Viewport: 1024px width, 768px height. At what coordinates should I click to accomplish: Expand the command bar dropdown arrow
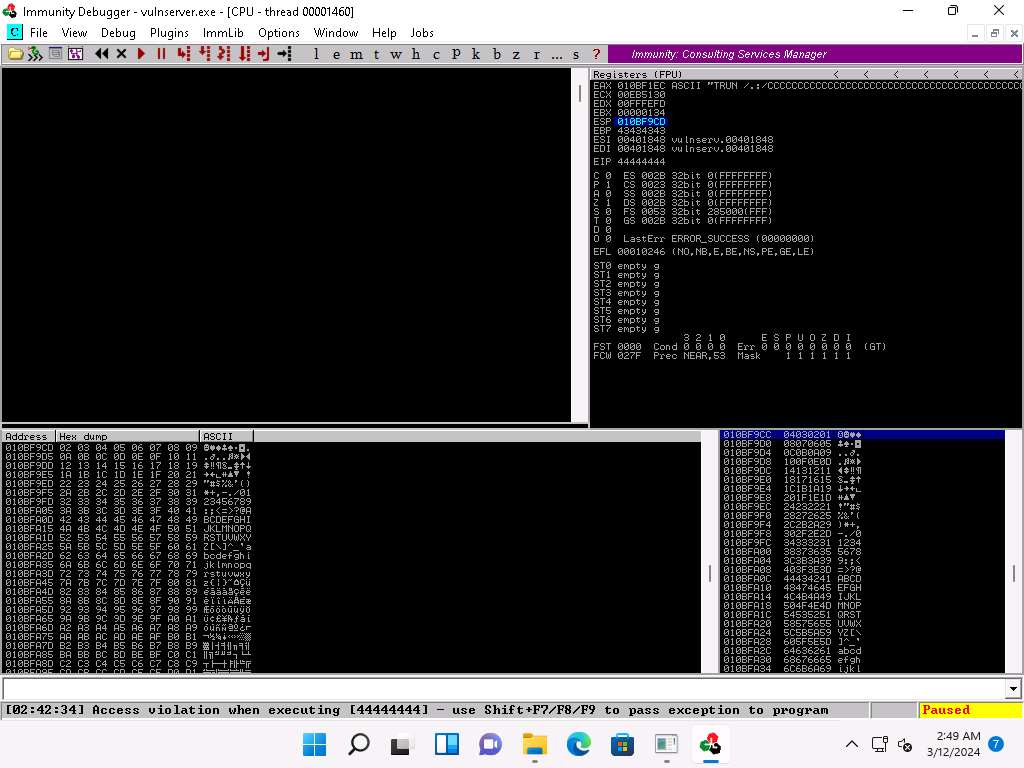pos(1013,689)
